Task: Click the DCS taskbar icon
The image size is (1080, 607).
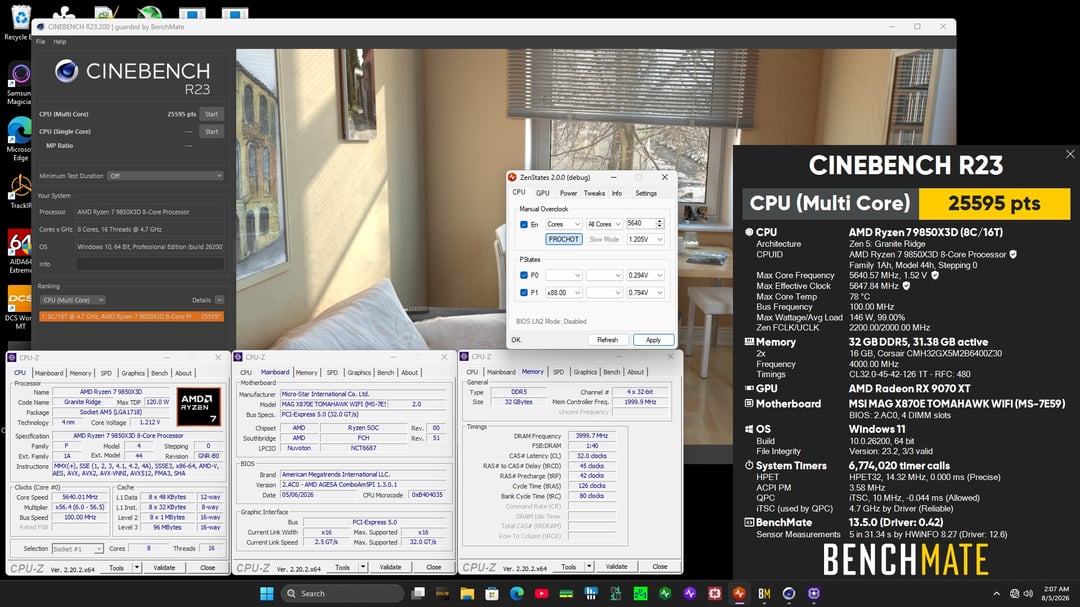Action: point(442,593)
